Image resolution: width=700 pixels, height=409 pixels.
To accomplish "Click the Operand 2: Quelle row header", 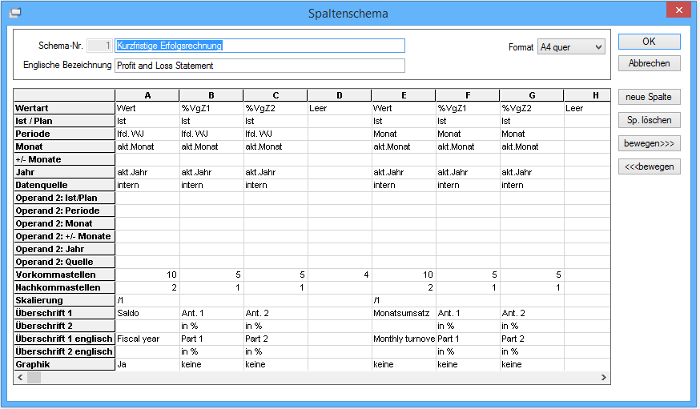I will (64, 262).
